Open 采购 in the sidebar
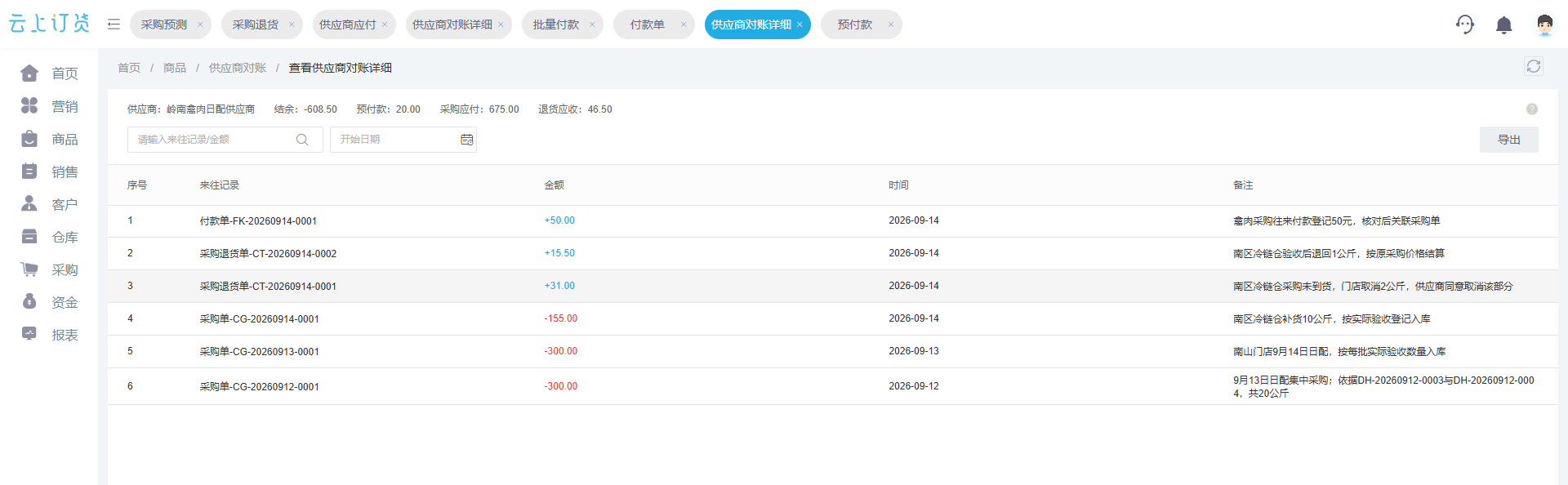Screen dimensions: 1568x485 point(49,269)
